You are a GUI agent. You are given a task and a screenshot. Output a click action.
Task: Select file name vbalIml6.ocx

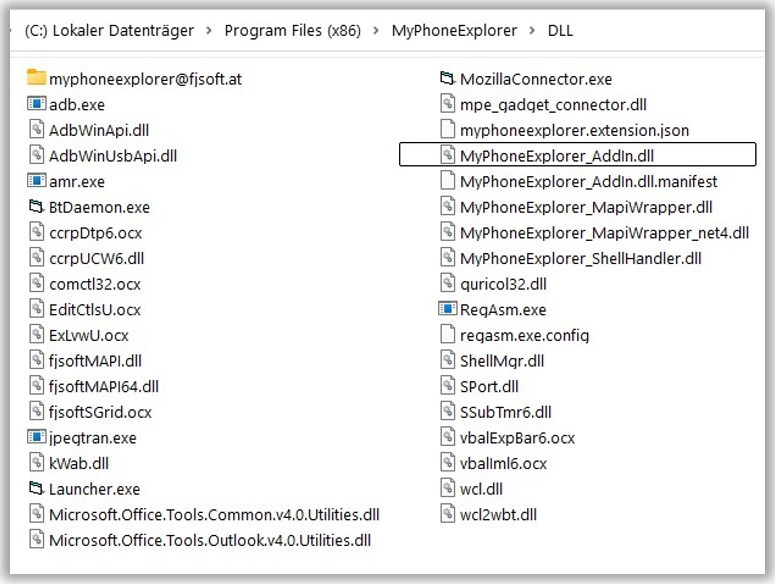tap(503, 463)
